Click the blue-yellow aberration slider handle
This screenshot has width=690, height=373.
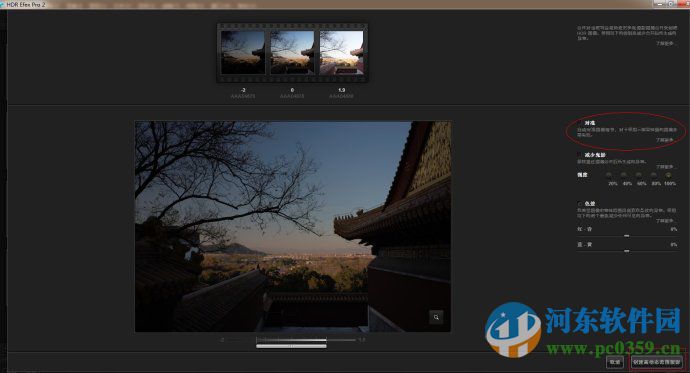[x=627, y=251]
